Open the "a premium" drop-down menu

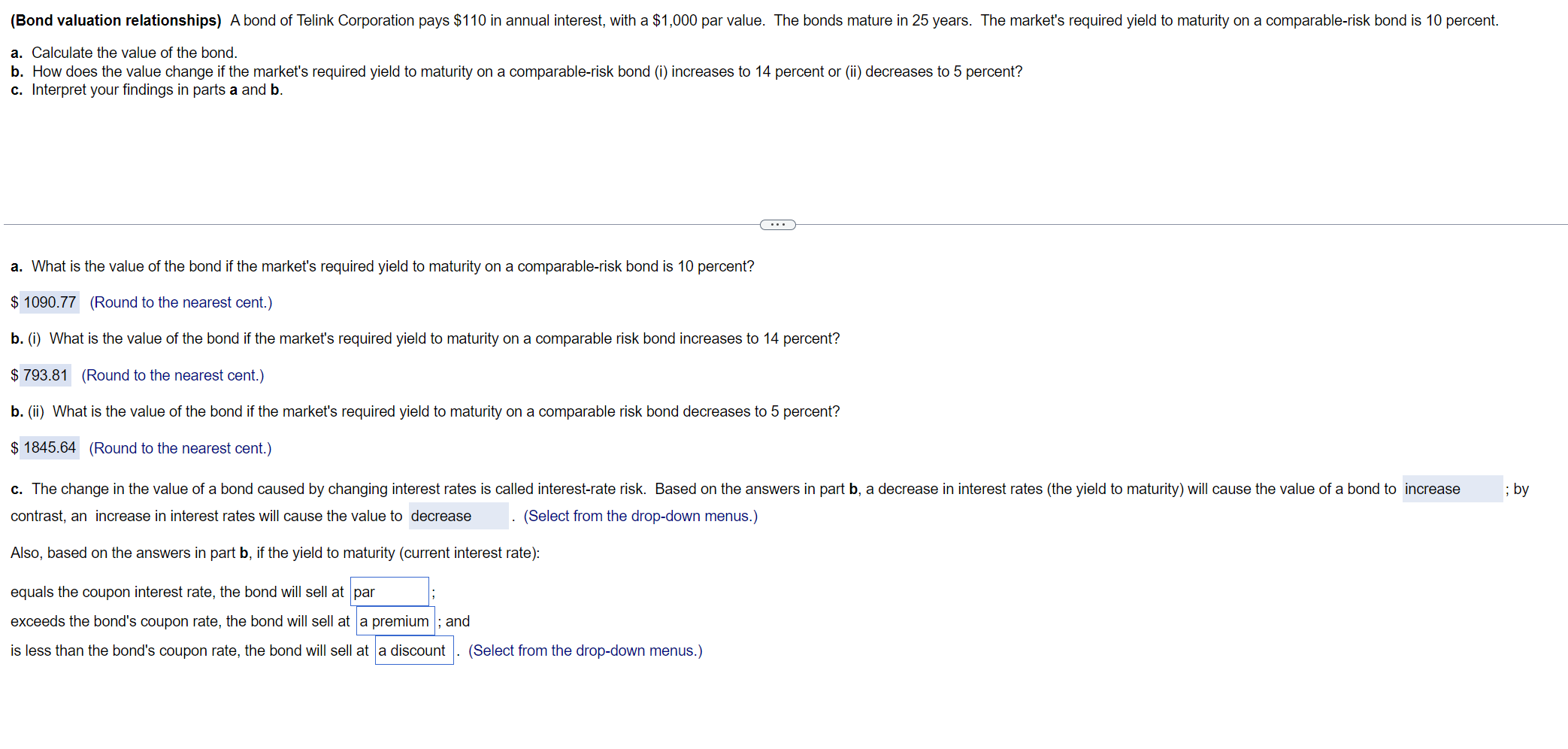coord(395,621)
